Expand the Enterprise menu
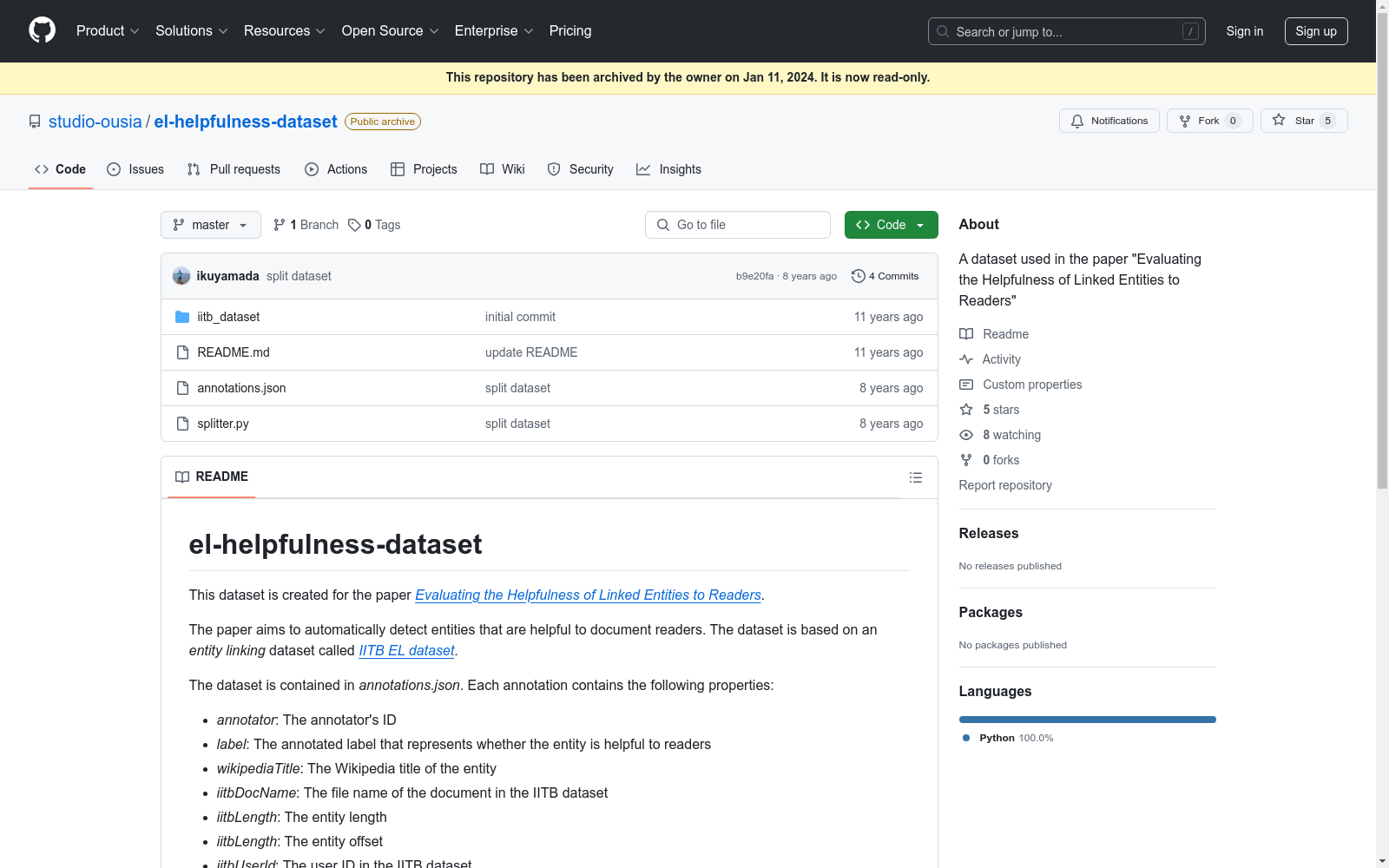 point(494,30)
